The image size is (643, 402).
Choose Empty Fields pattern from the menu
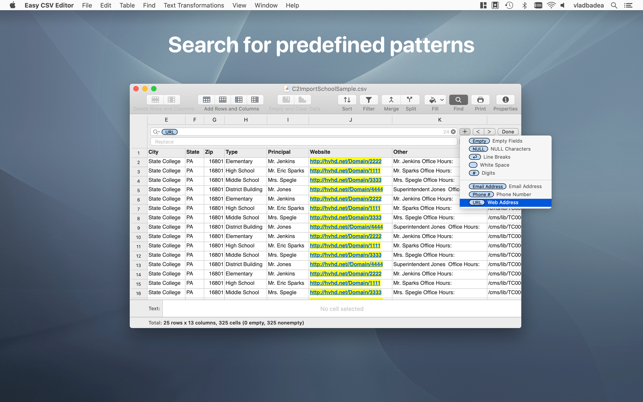tap(505, 141)
